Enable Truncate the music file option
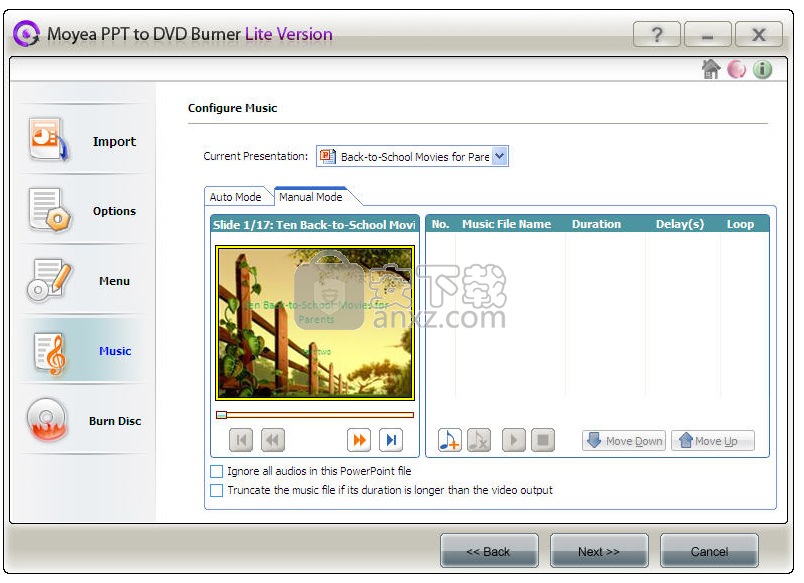This screenshot has height=583, width=804. [x=217, y=490]
